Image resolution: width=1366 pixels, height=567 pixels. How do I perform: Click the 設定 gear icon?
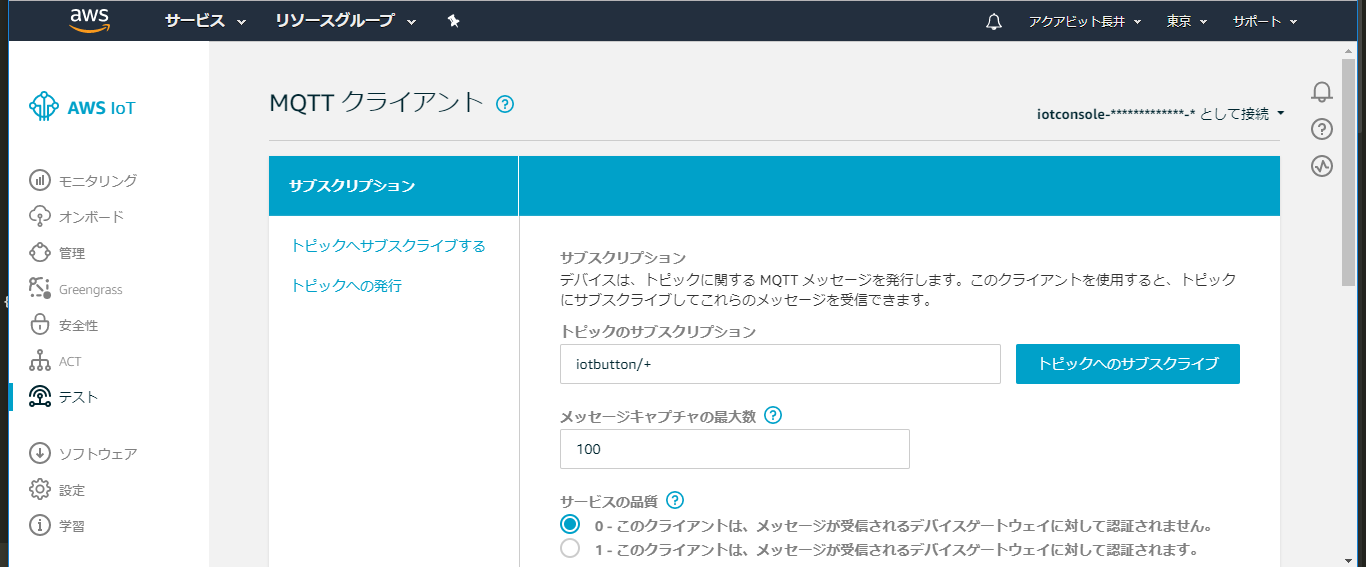(40, 490)
